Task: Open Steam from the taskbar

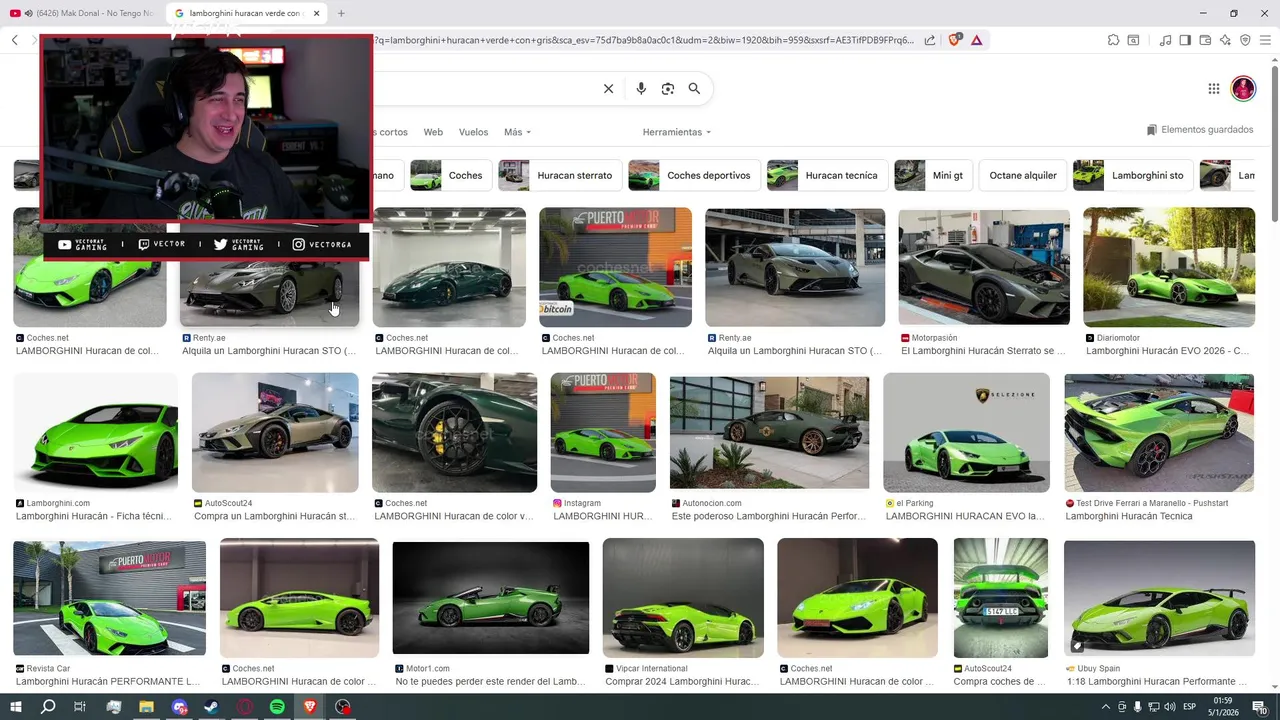Action: [x=211, y=707]
